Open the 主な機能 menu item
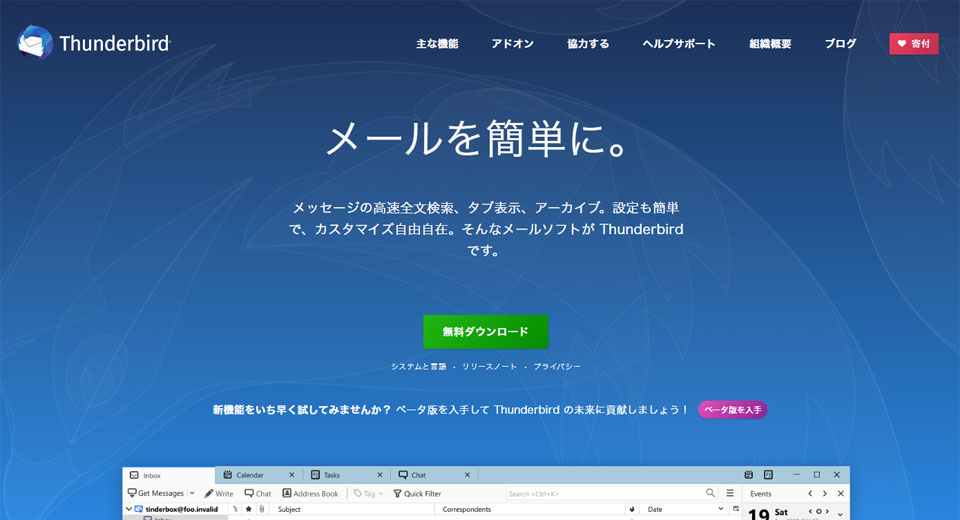 click(437, 43)
